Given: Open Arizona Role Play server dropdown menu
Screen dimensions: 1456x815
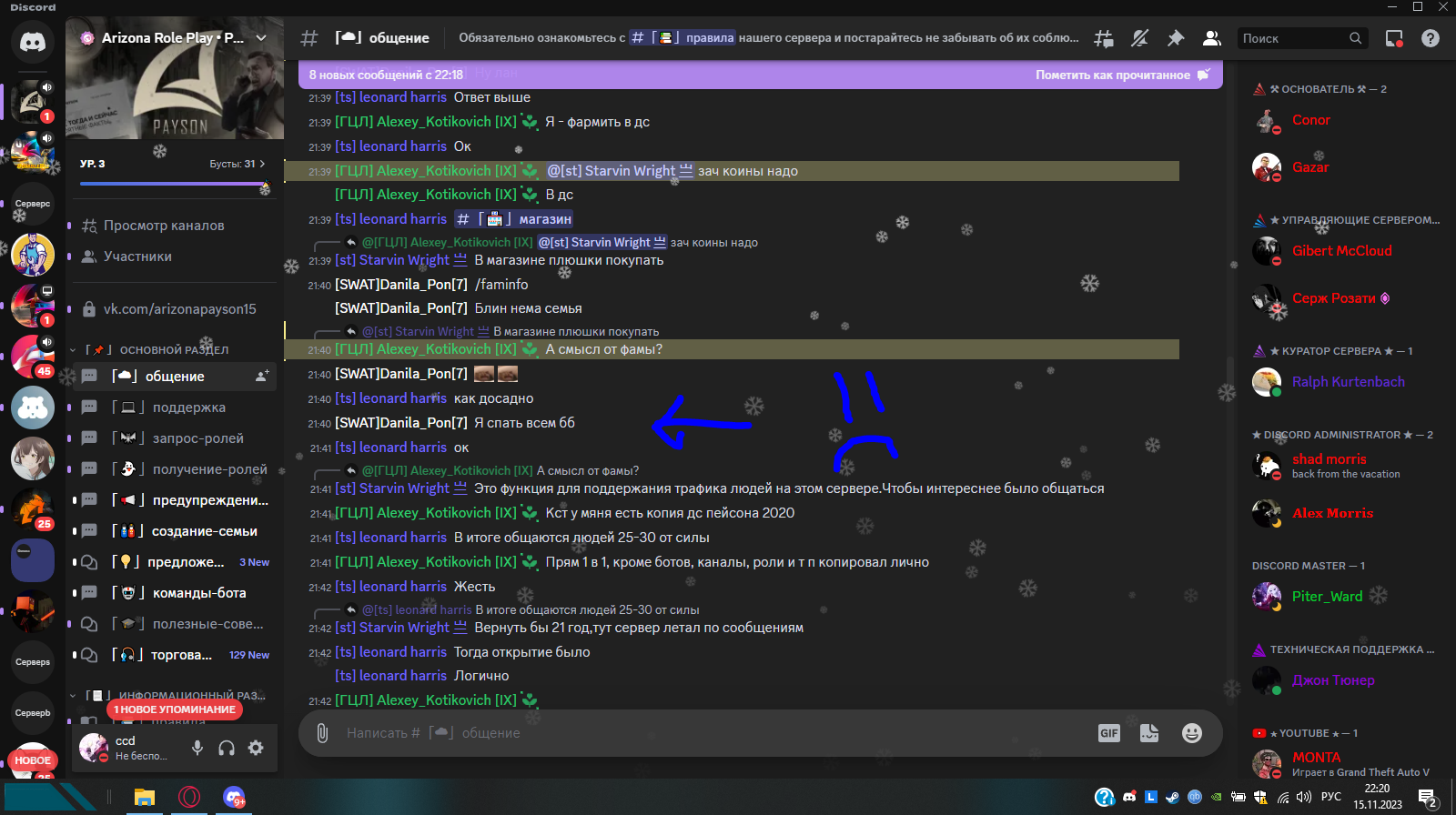Looking at the screenshot, I should coord(261,38).
